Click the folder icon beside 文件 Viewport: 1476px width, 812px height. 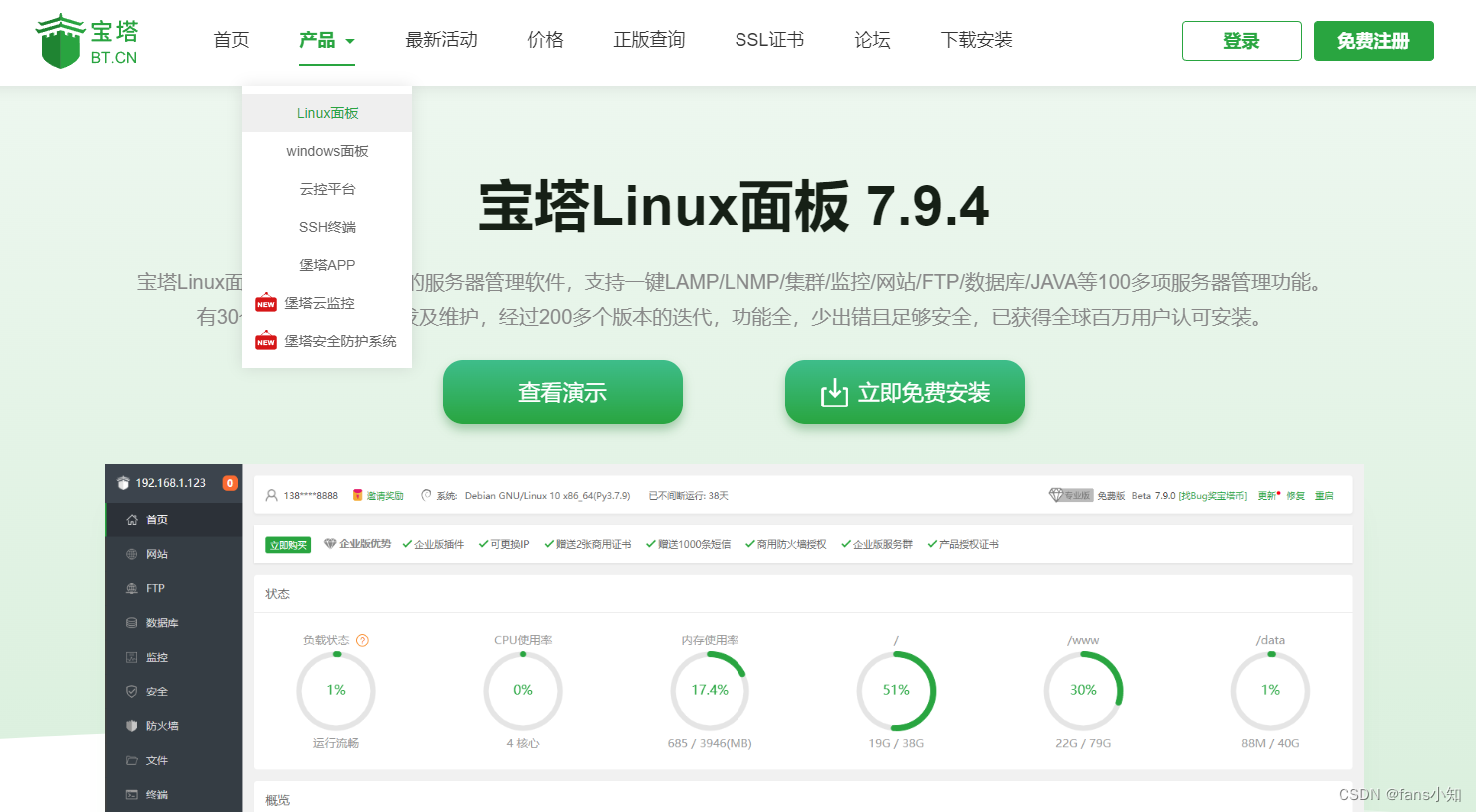[132, 760]
